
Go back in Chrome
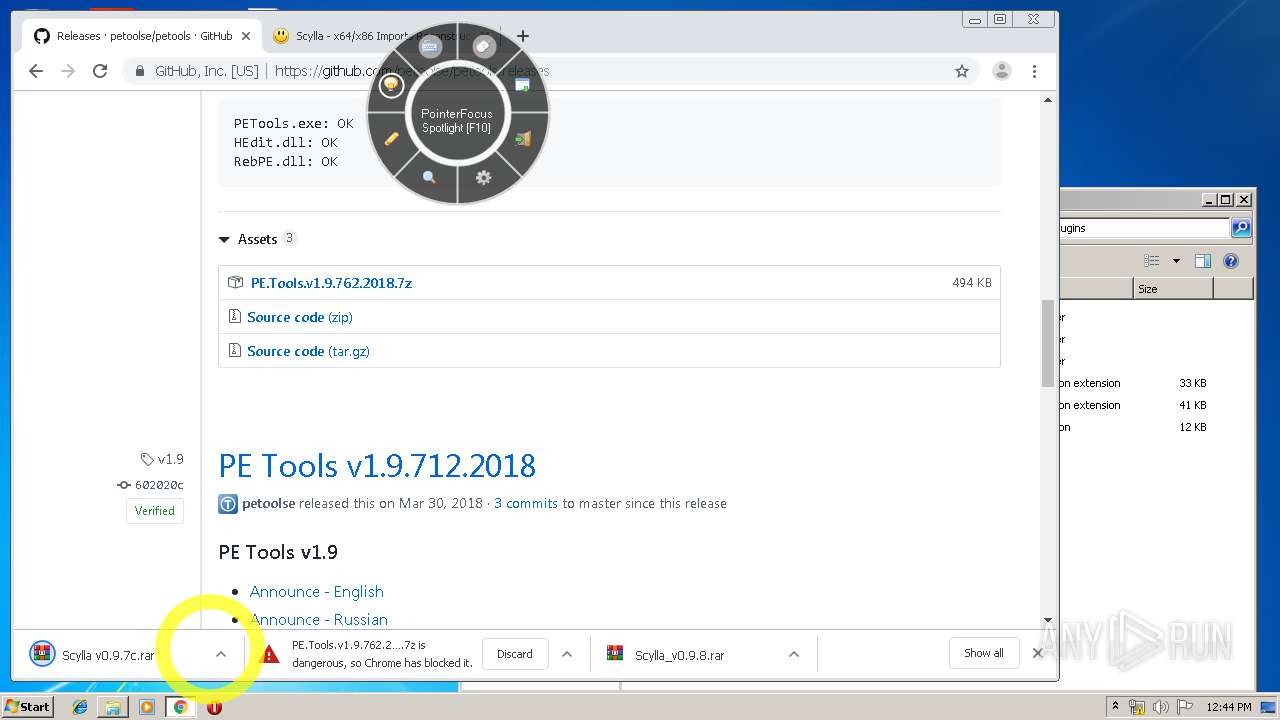[x=36, y=71]
